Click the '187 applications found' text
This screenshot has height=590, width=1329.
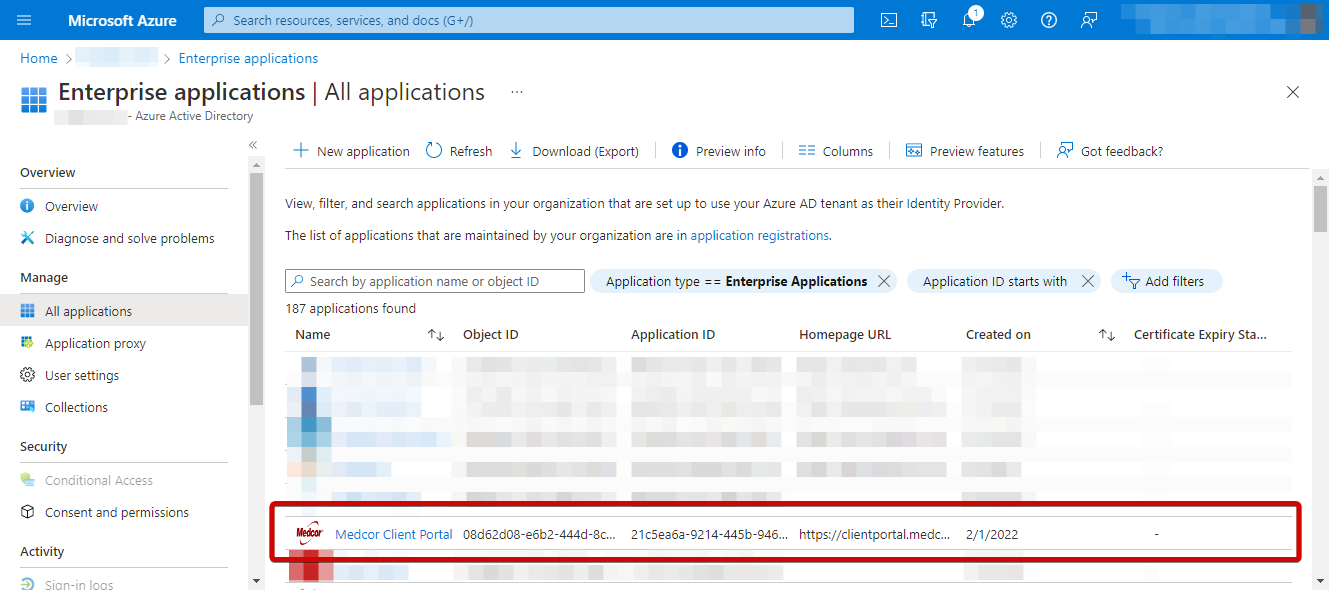[x=350, y=309]
